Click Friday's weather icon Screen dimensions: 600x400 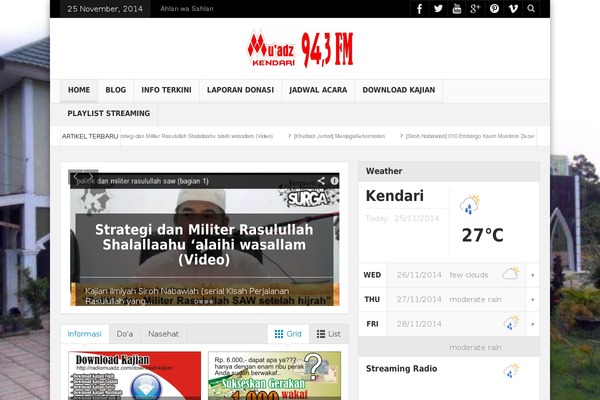pos(510,322)
